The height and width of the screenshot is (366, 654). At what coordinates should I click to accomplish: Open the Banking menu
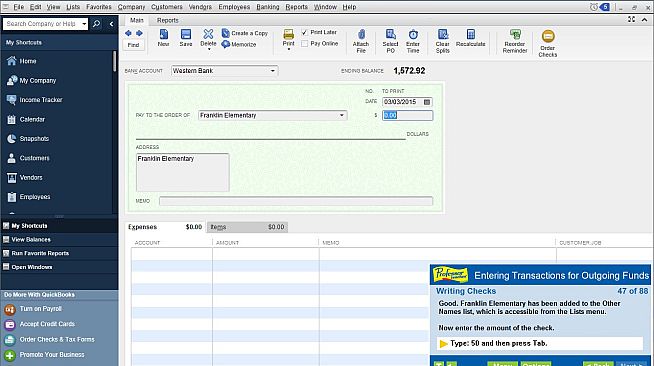tap(268, 7)
